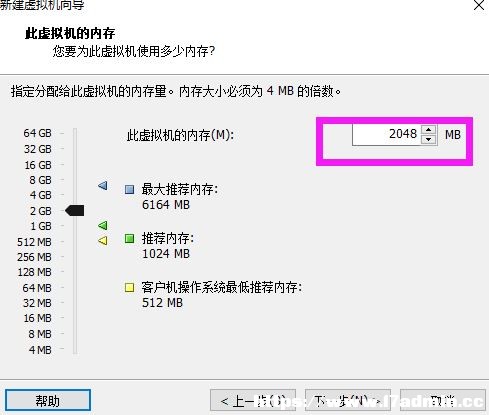Click the green recommended memory triangle marker

(103, 225)
